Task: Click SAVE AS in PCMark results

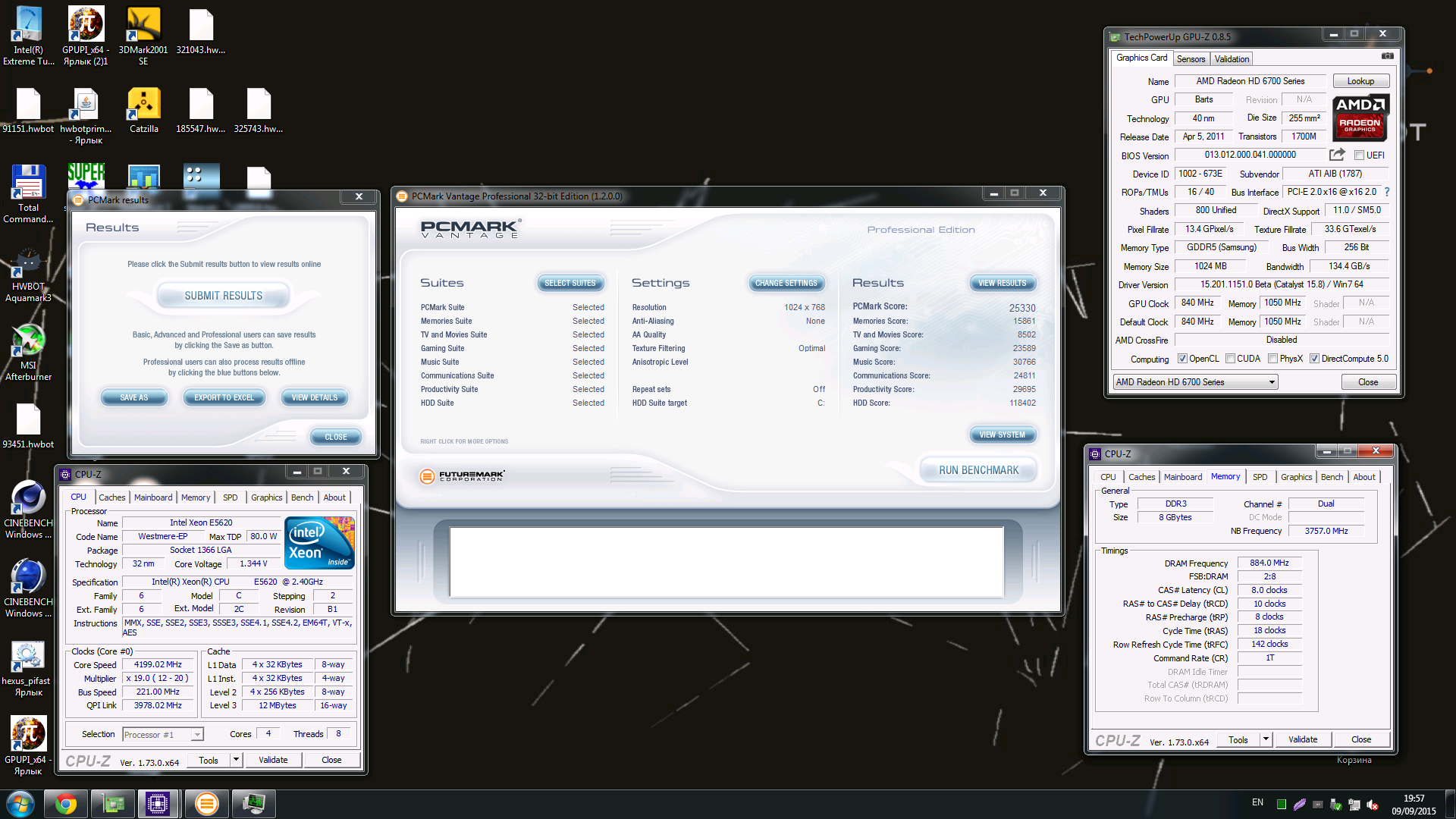Action: (x=133, y=397)
